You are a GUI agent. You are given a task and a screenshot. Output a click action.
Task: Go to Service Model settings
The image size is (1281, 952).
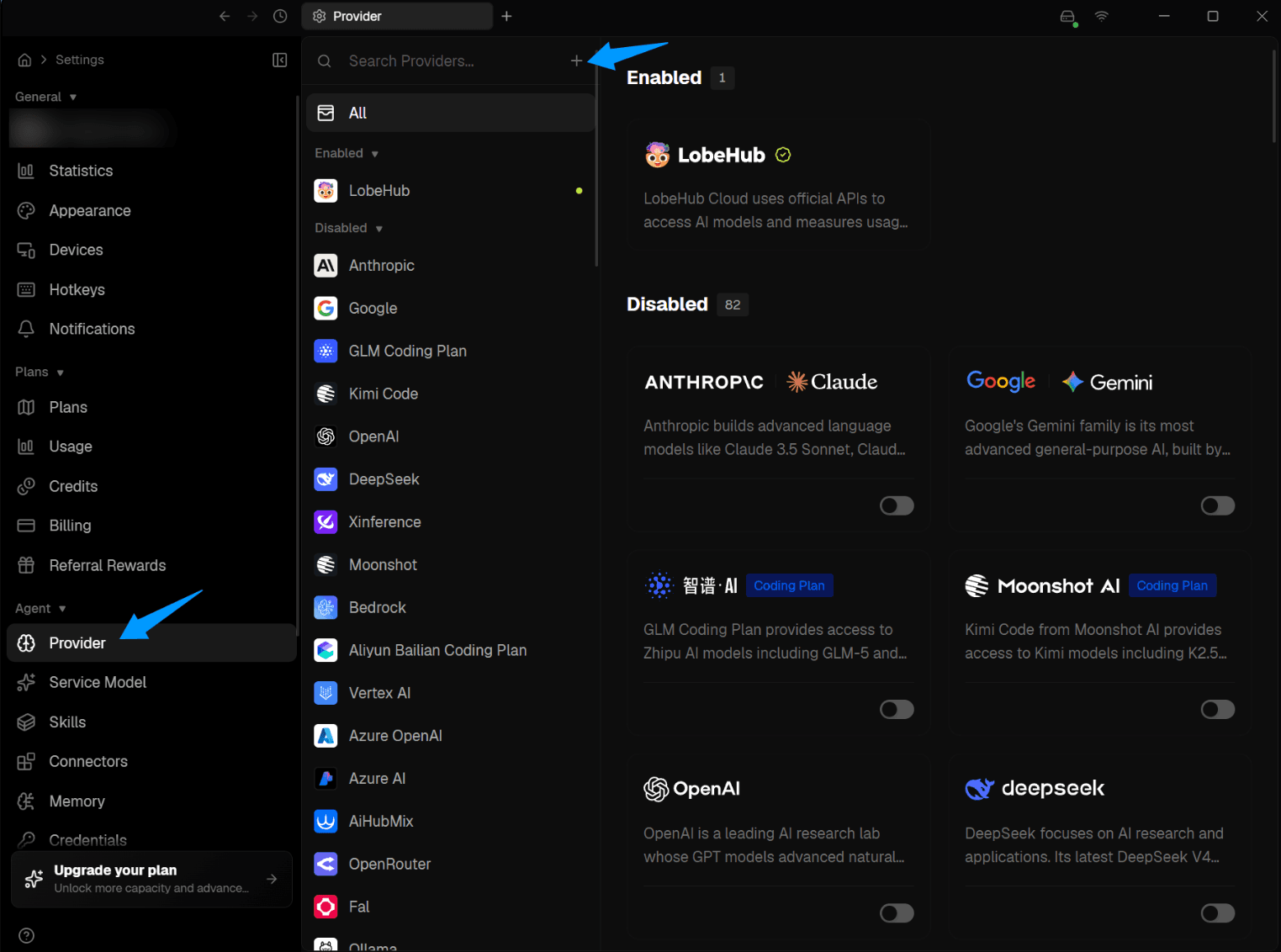tap(151, 682)
